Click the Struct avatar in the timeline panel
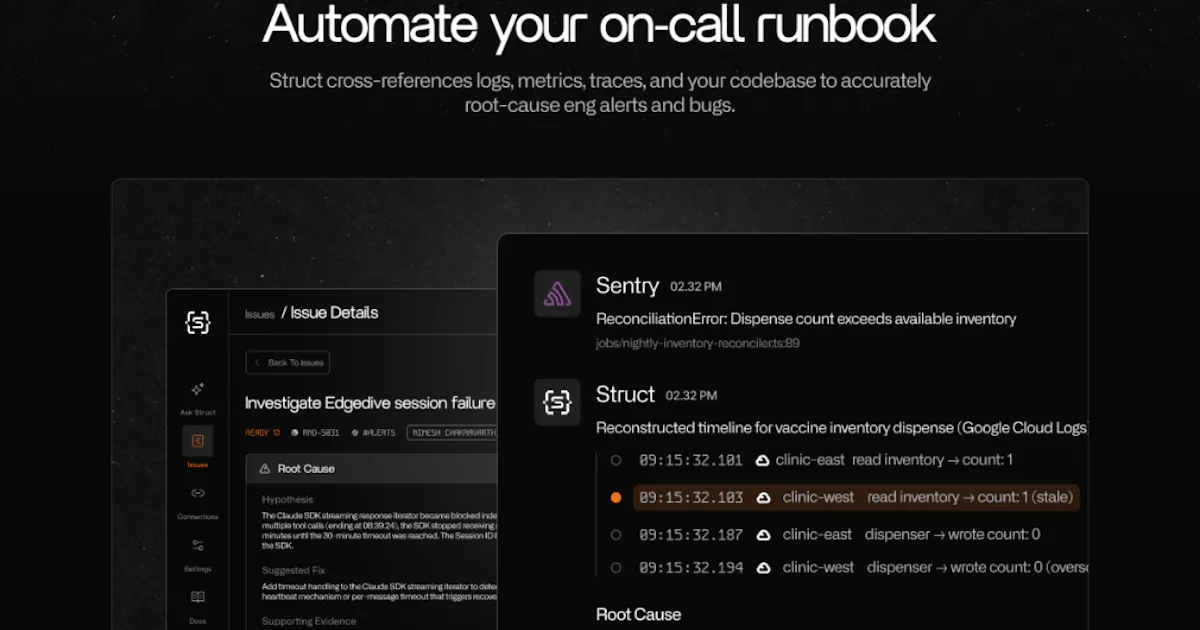The image size is (1200, 630). (557, 402)
